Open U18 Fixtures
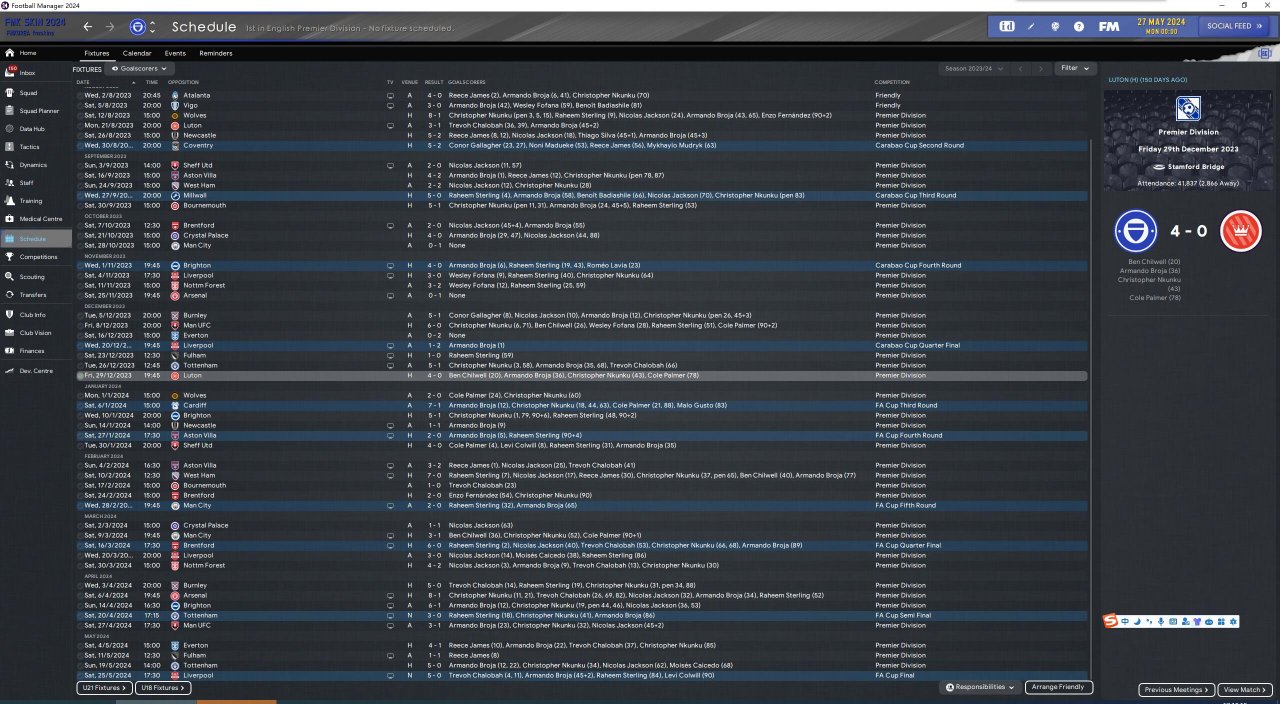 point(163,688)
